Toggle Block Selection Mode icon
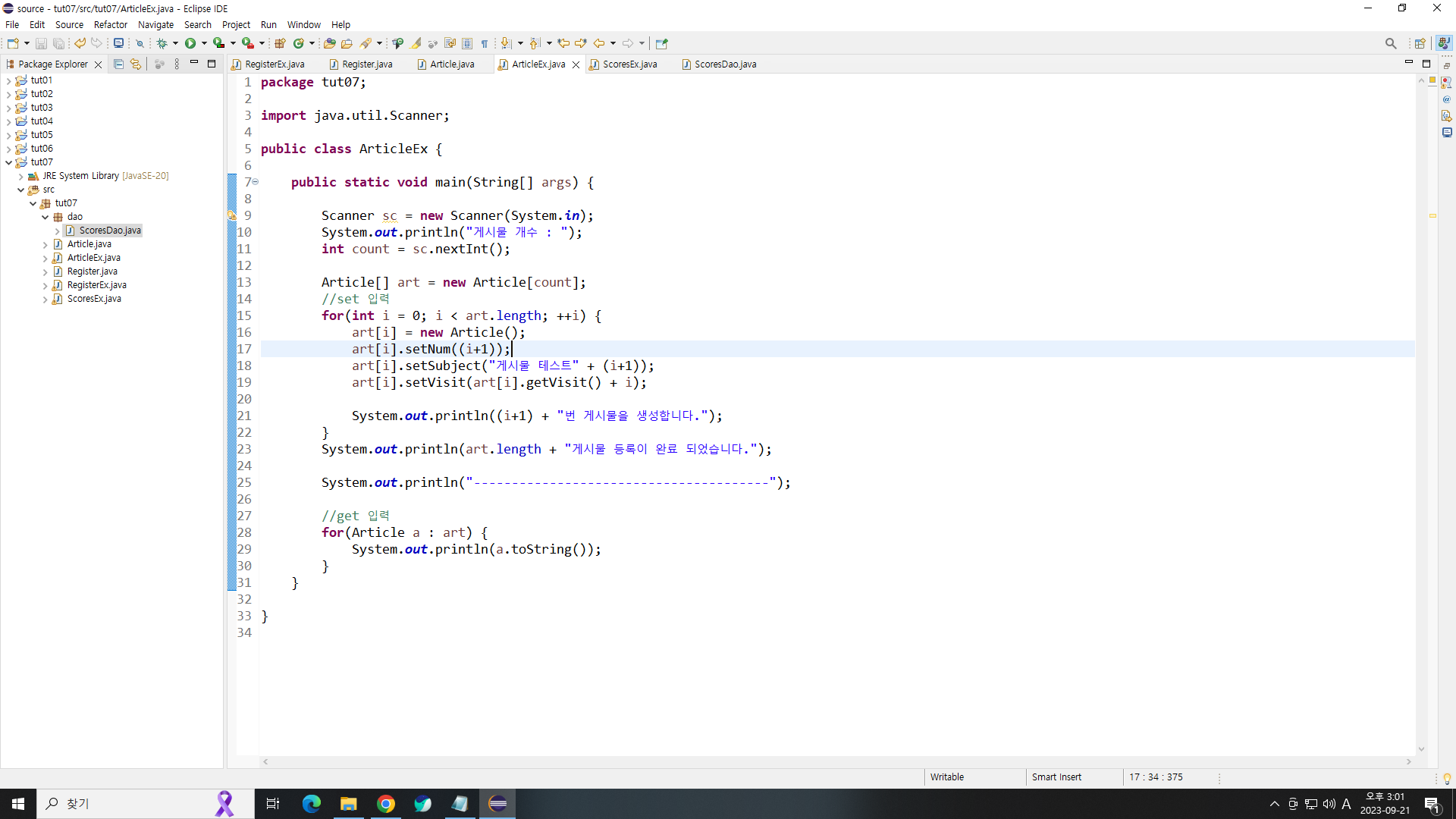Screen dimensions: 1456x819 pyautogui.click(x=467, y=43)
